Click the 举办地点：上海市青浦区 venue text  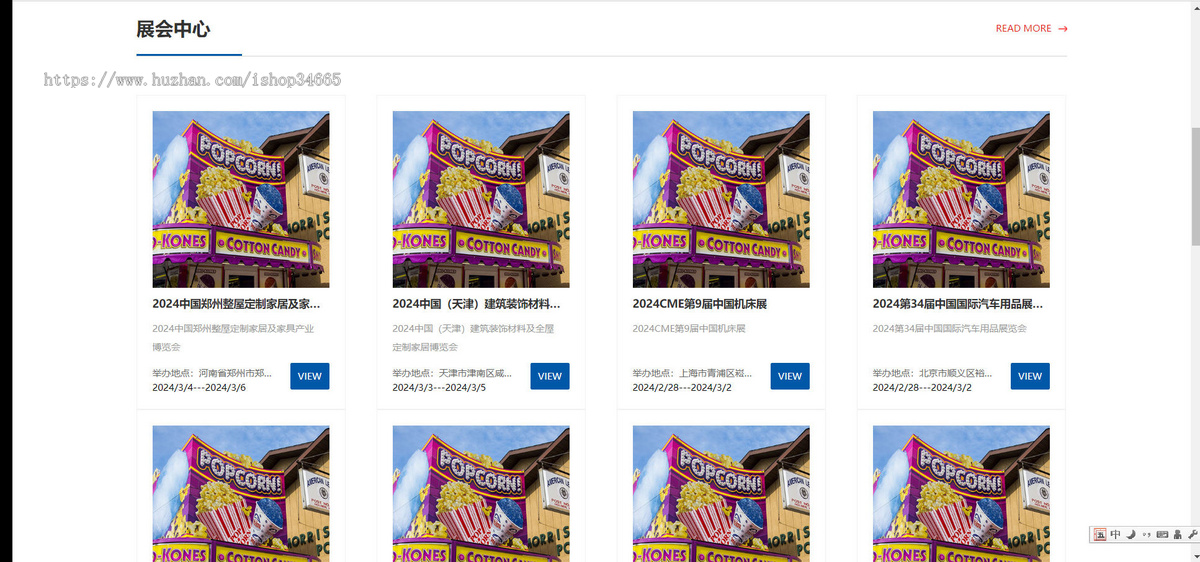click(692, 373)
